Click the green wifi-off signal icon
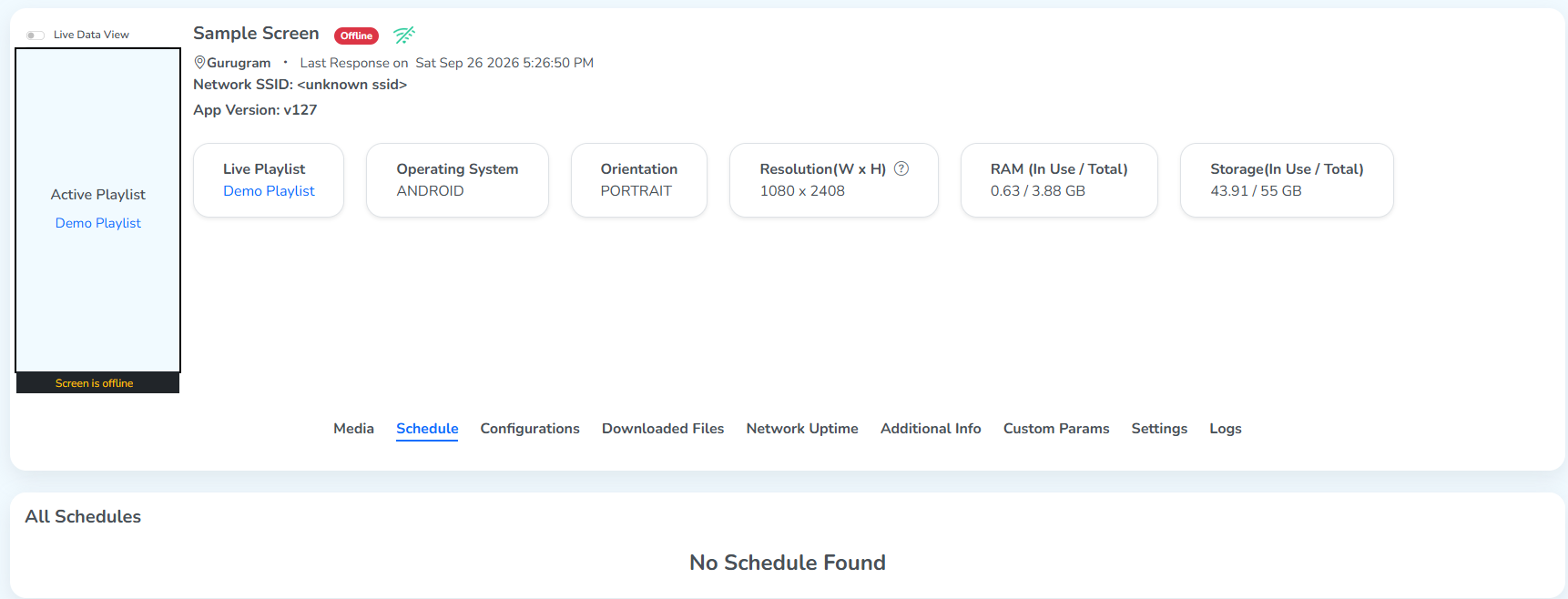Image resolution: width=1568 pixels, height=599 pixels. coord(404,35)
